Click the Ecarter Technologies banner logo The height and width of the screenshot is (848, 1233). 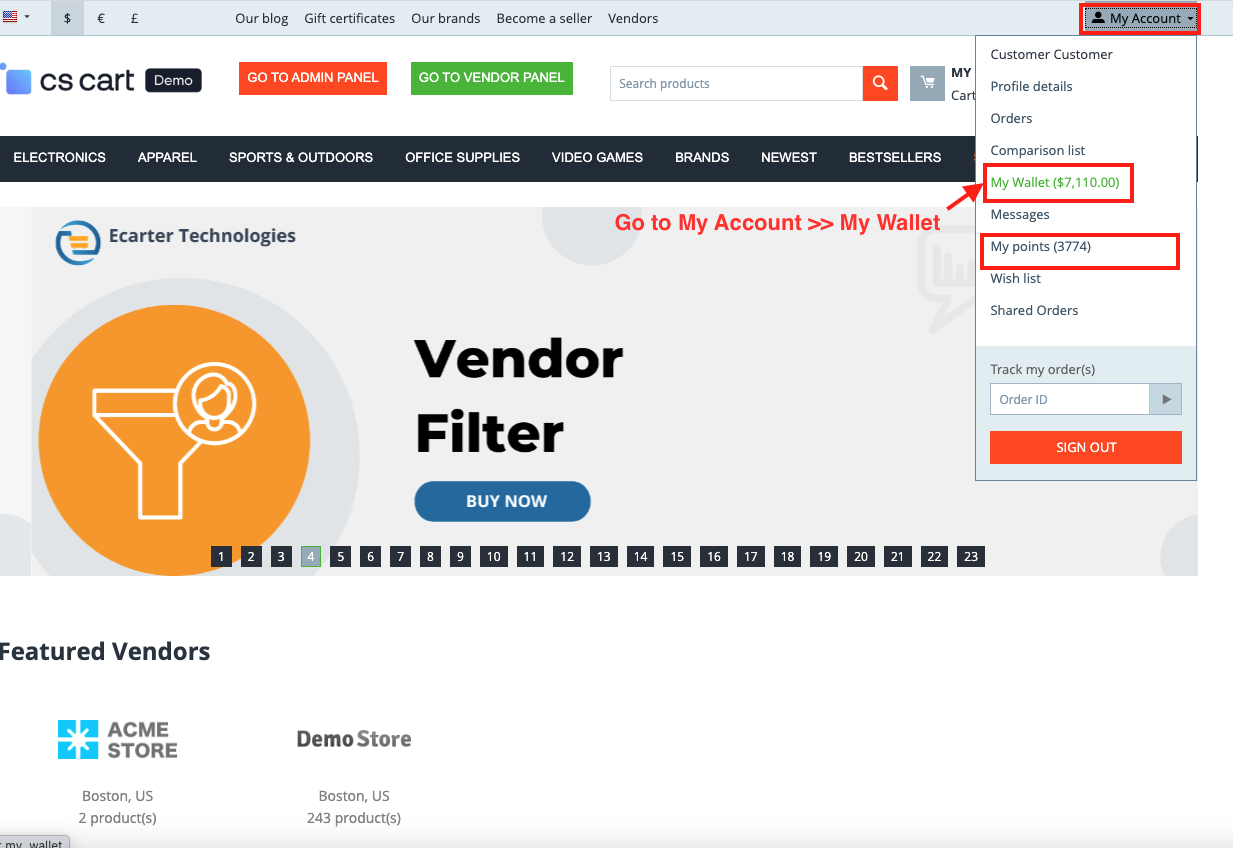click(x=176, y=240)
